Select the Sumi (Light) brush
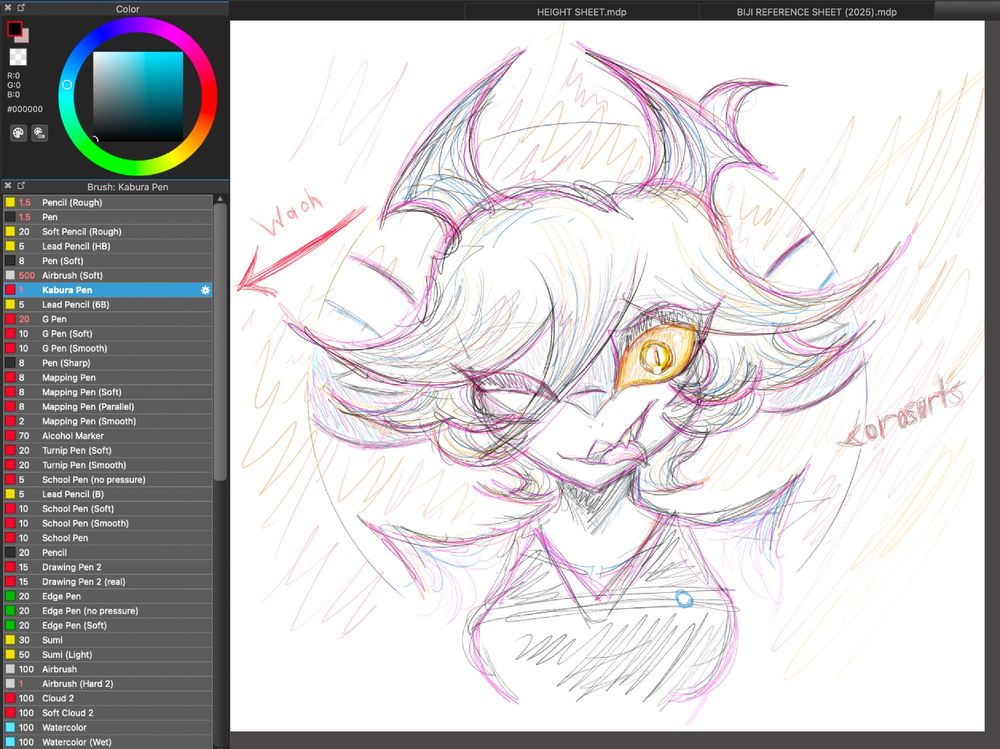Image resolution: width=1000 pixels, height=749 pixels. click(108, 655)
